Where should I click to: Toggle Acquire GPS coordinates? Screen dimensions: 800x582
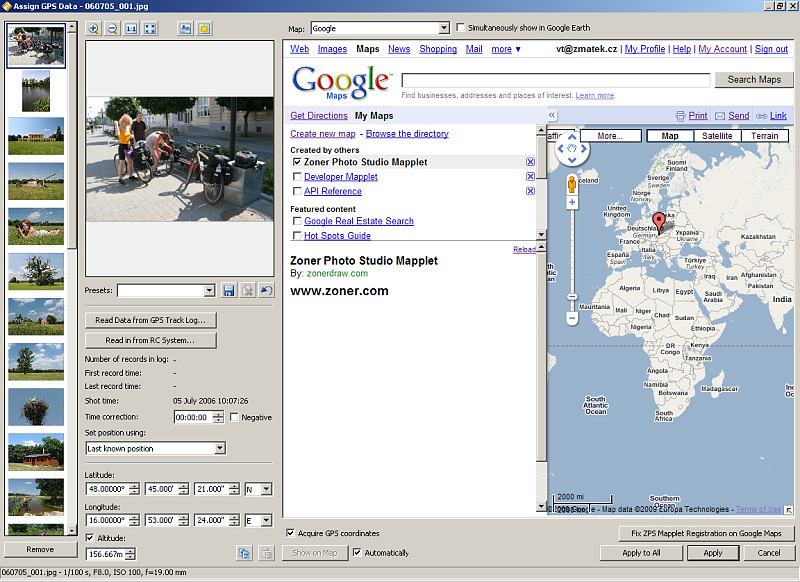(290, 533)
